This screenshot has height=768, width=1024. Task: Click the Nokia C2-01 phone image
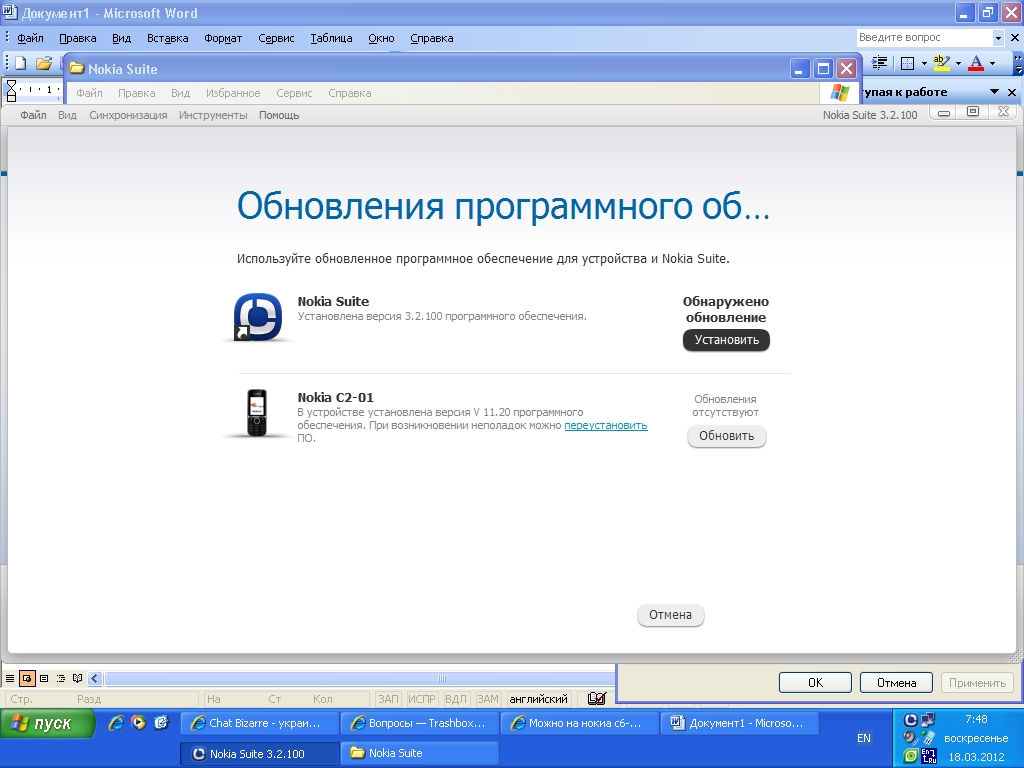click(257, 412)
